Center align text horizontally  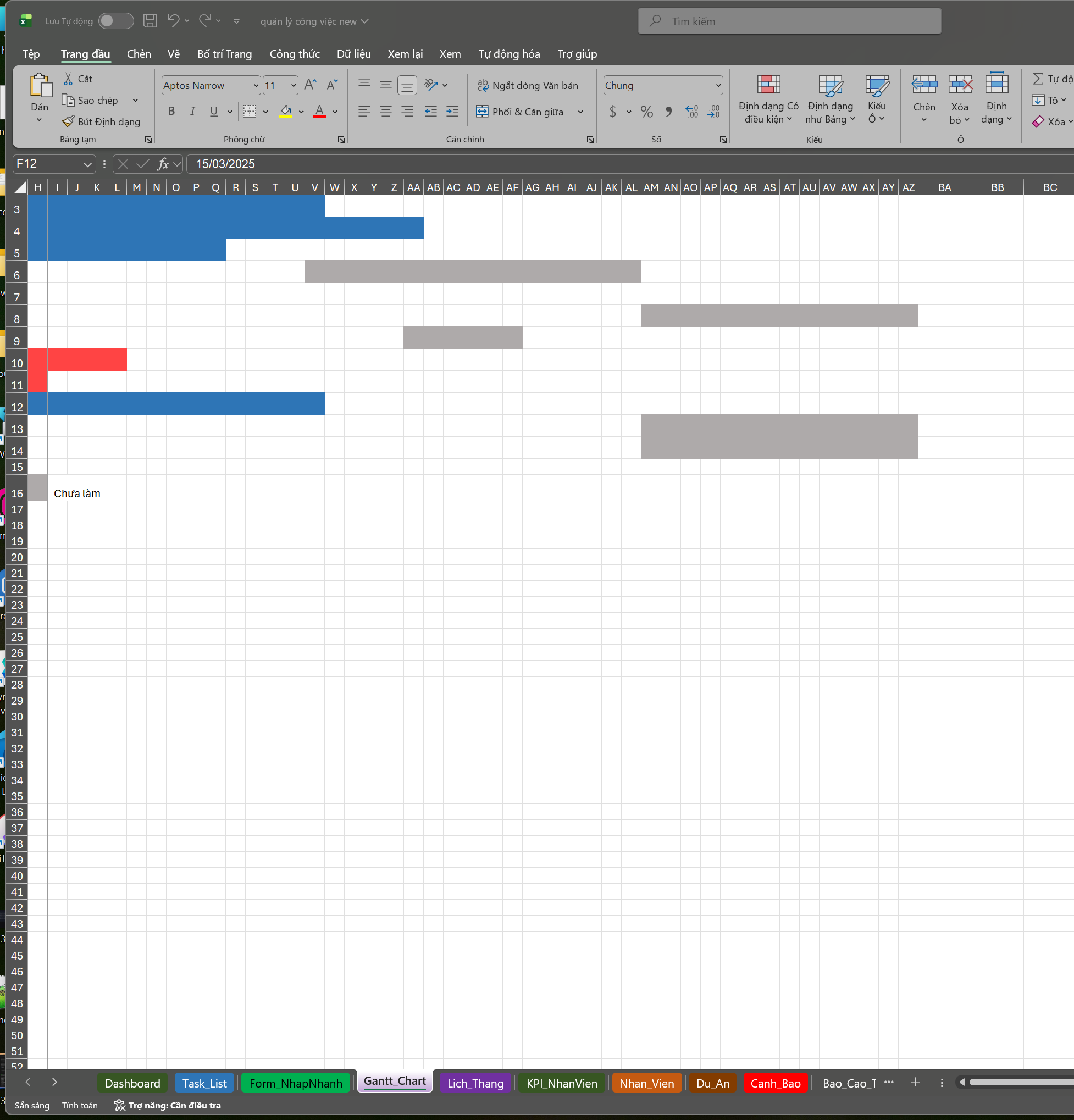coord(386,112)
